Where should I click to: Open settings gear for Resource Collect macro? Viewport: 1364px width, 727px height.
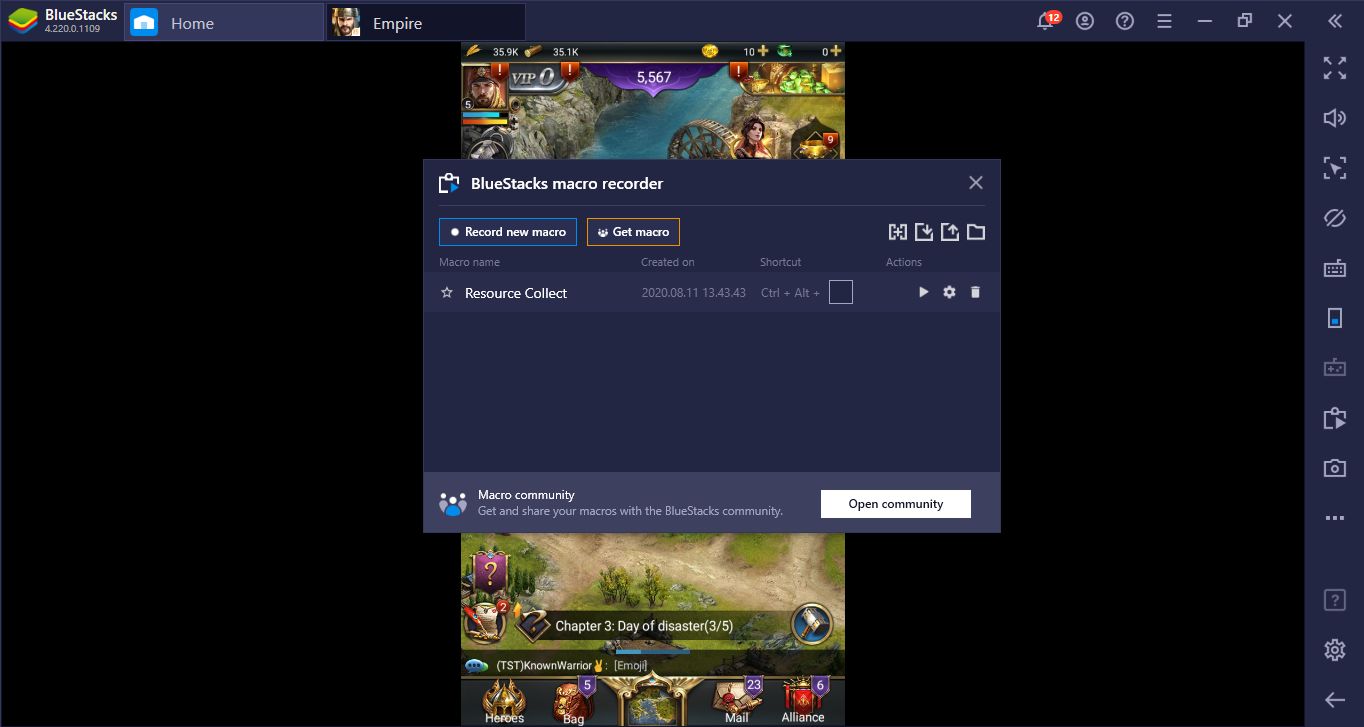click(950, 292)
